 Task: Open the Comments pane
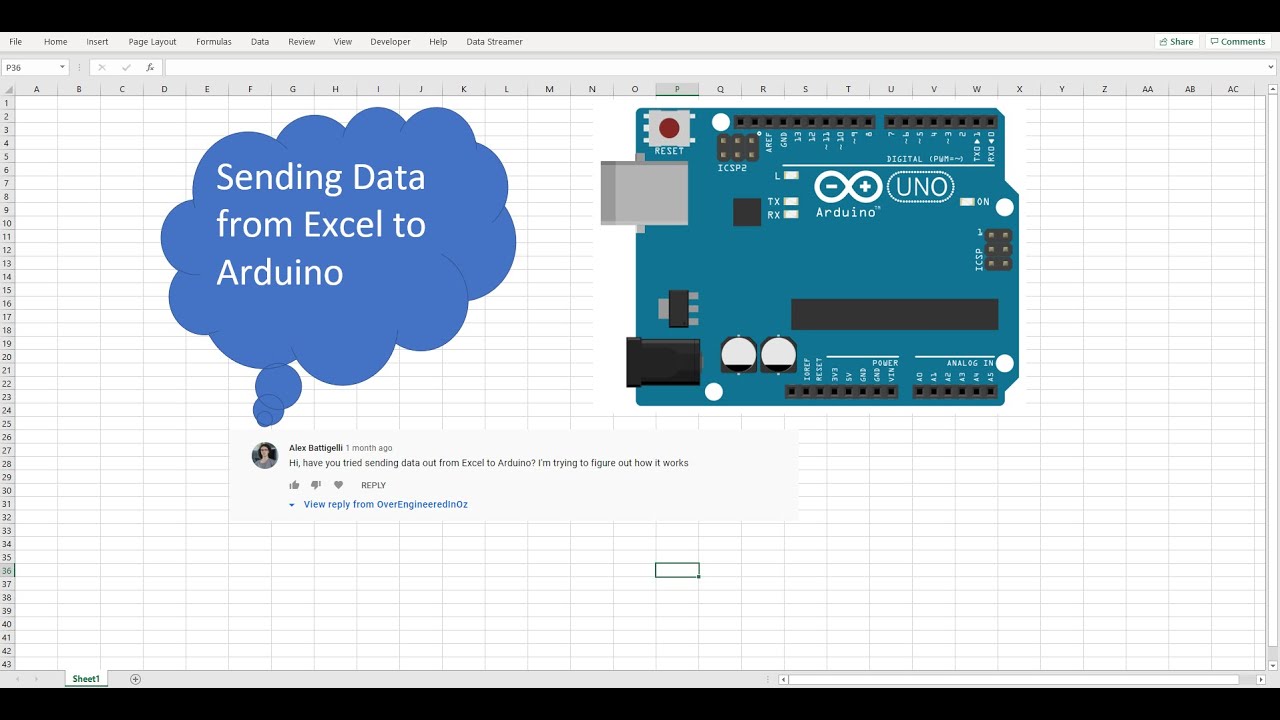1237,42
